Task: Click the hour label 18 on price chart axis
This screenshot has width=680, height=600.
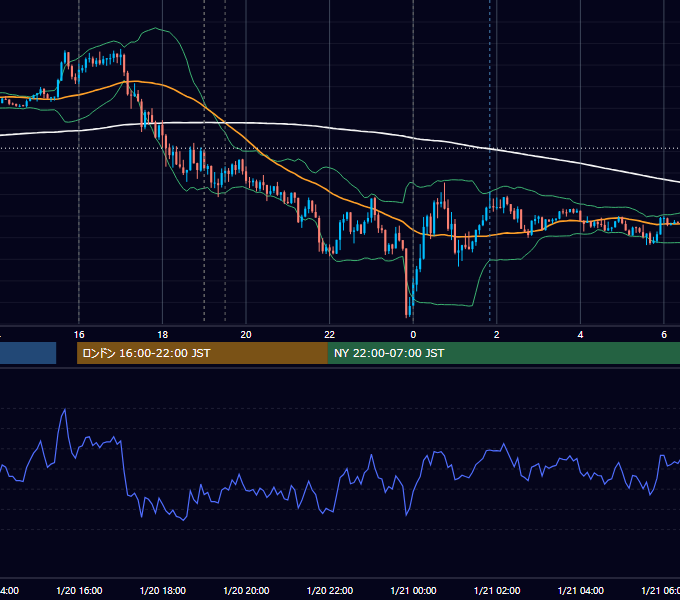Action: [x=163, y=335]
